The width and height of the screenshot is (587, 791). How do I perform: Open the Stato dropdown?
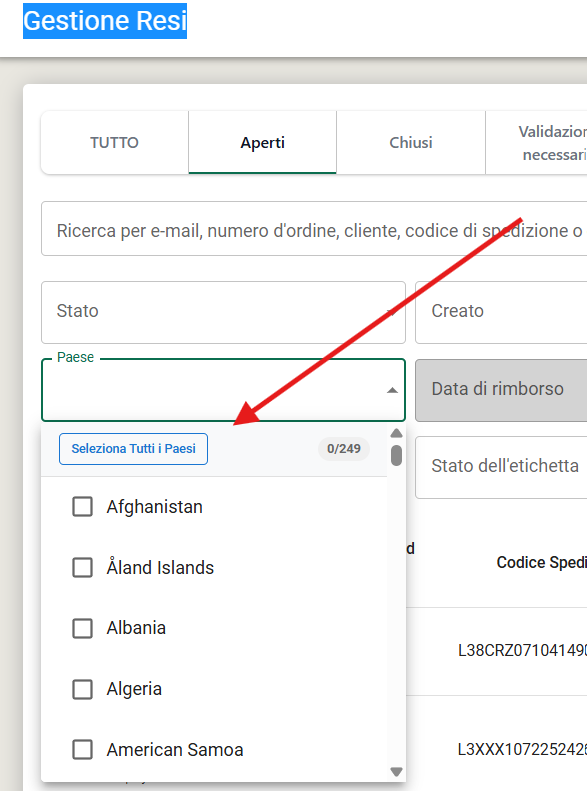pos(223,312)
